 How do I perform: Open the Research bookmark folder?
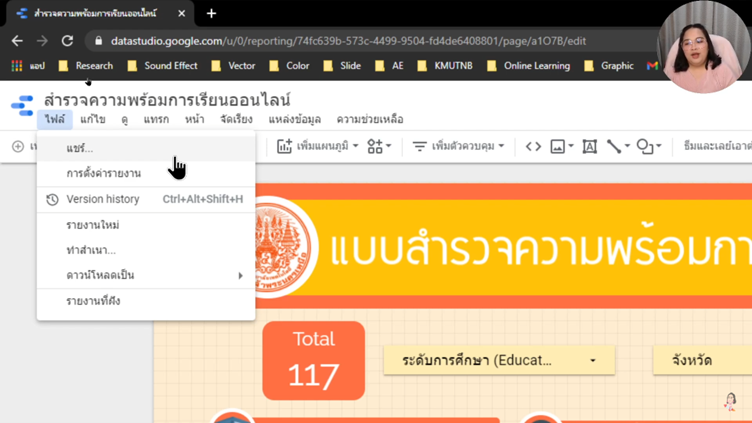(86, 66)
